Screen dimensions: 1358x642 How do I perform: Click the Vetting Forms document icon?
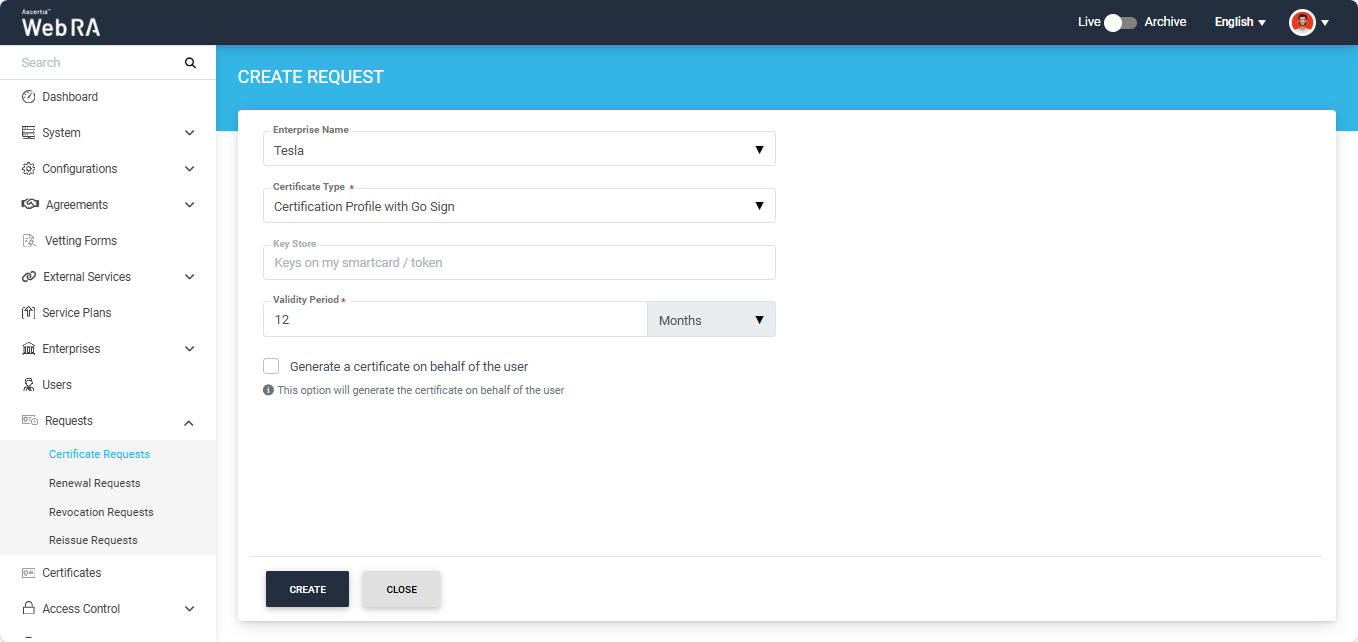29,241
